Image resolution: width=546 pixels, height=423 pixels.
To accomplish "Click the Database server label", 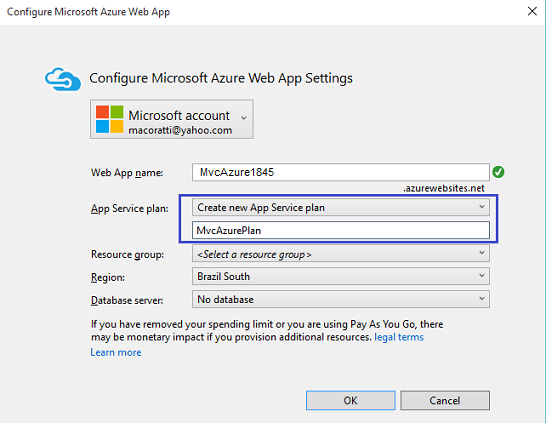I will pos(127,300).
